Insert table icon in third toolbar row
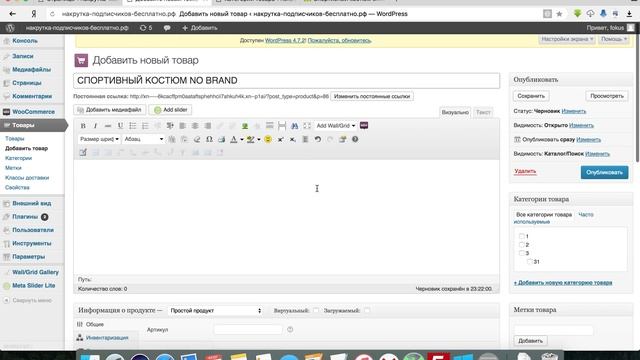This screenshot has width=640, height=360. pos(83,153)
